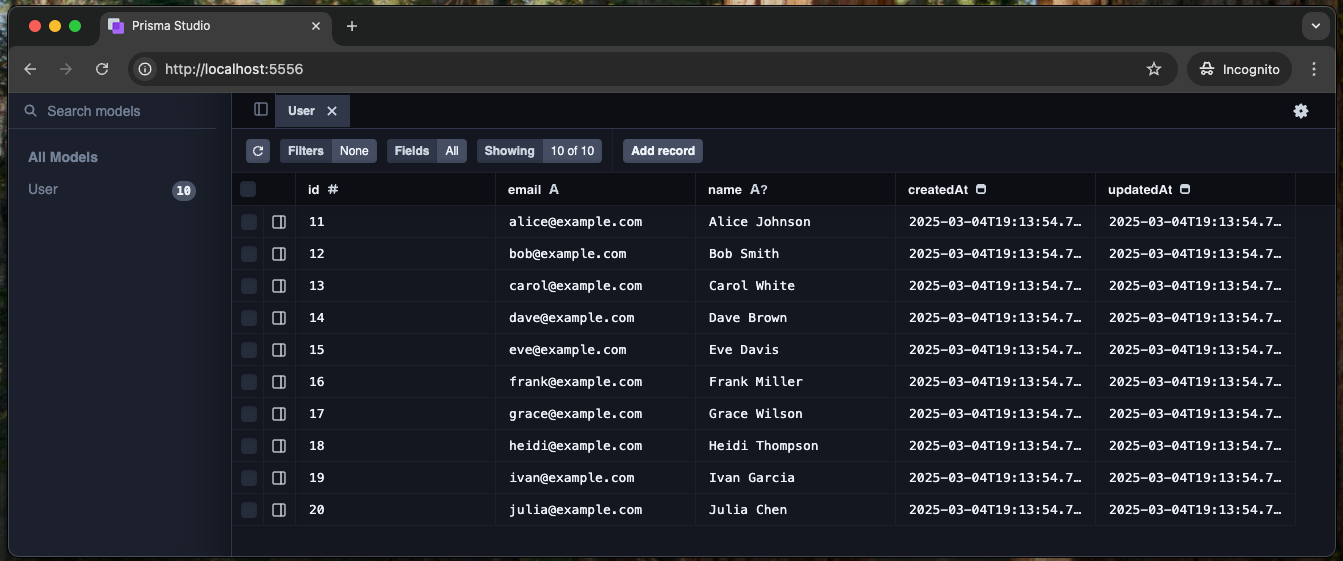Click Add record button

[663, 151]
